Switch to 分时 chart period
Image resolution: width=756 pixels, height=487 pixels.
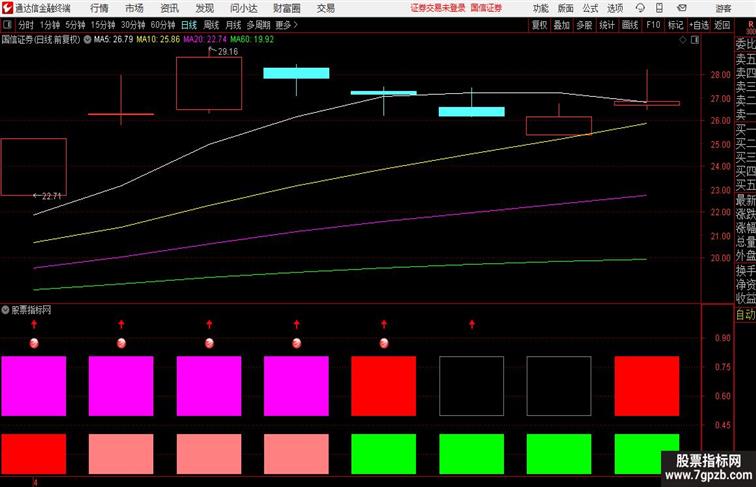click(x=26, y=25)
